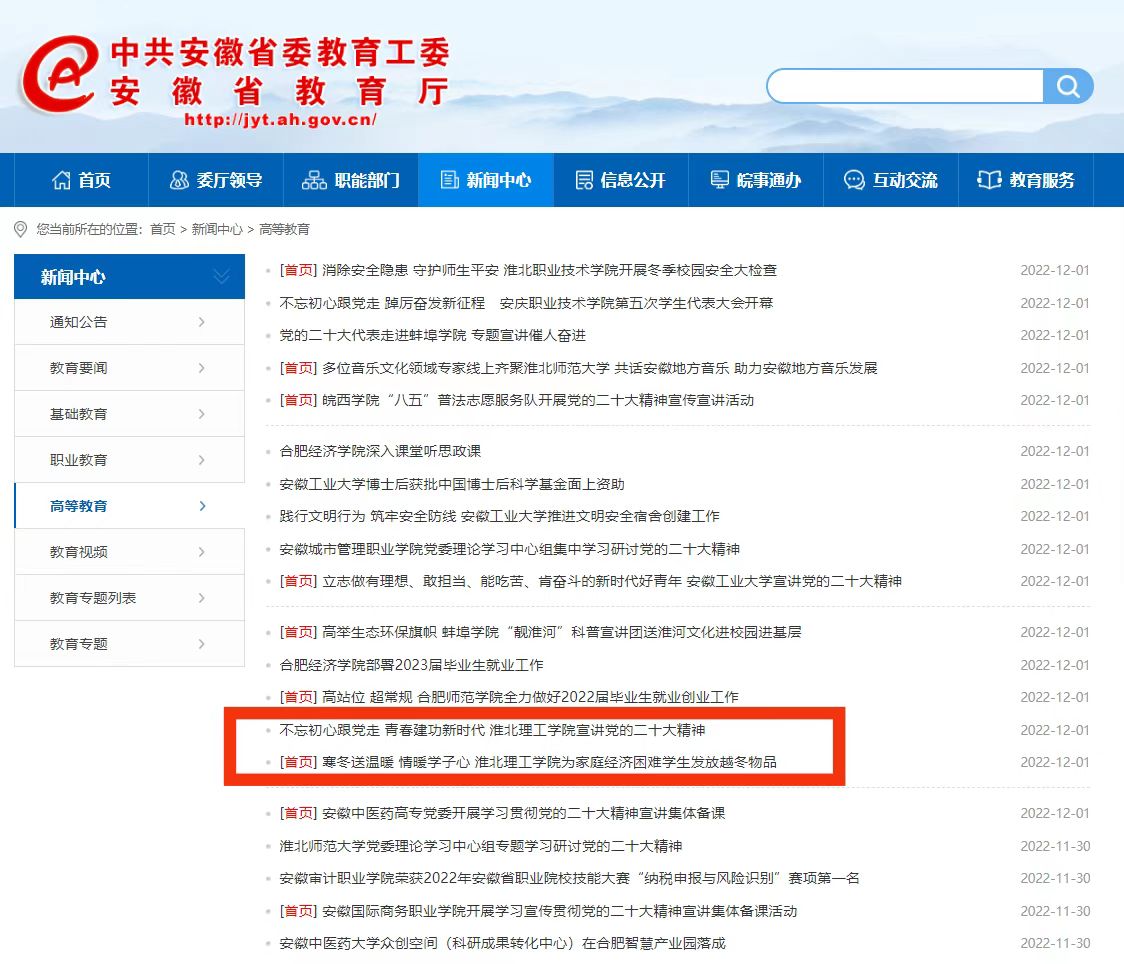Click the leaders icon beside 委厅领导

click(x=179, y=180)
